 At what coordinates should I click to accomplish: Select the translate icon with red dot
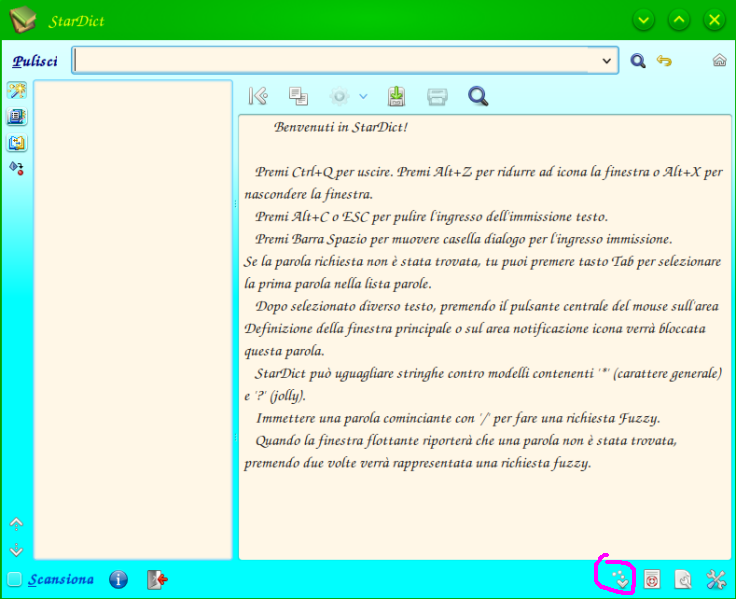[17, 168]
